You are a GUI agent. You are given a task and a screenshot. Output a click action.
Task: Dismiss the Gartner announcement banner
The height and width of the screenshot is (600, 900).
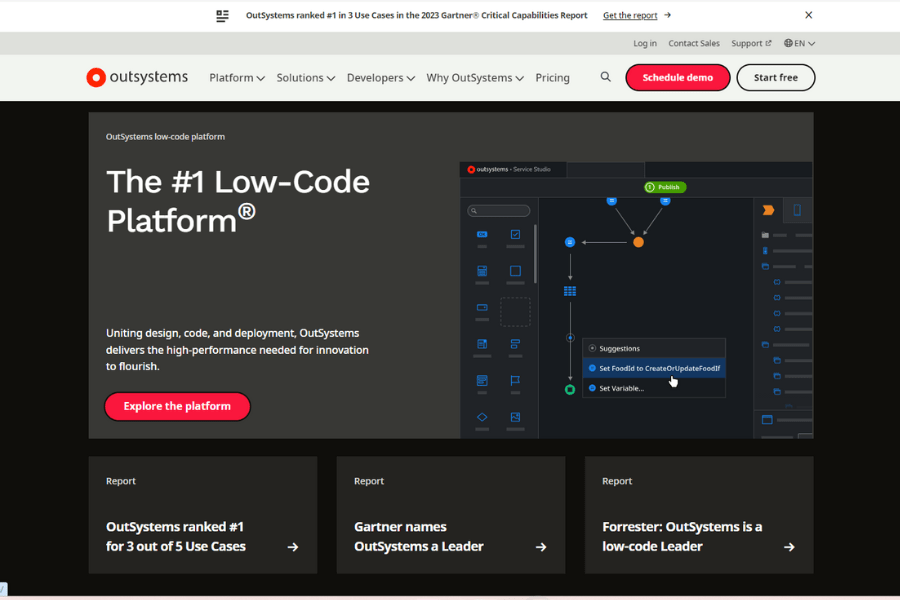point(808,15)
